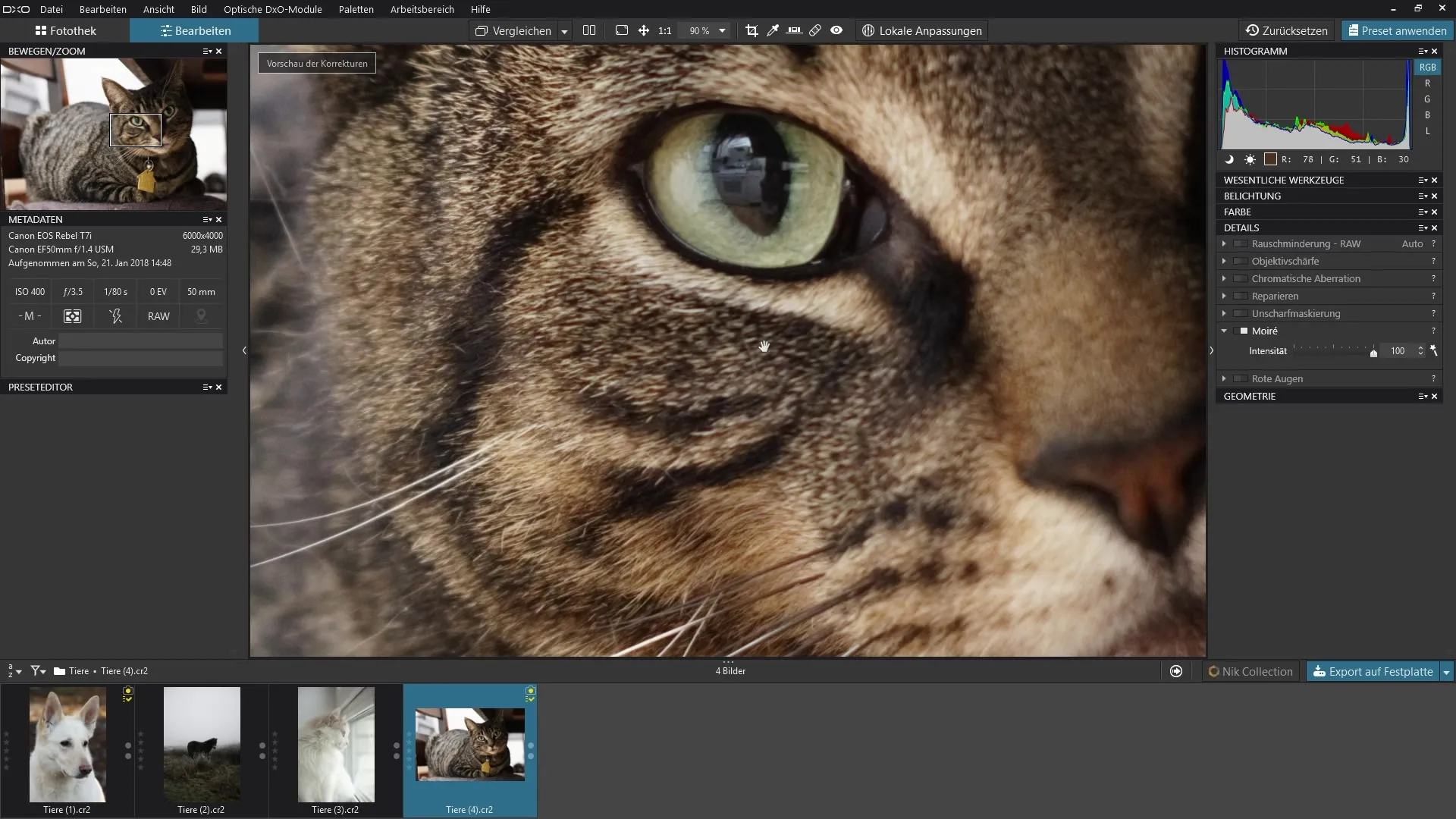Open Optische DxO-Module menu
The height and width of the screenshot is (819, 1456).
point(272,9)
